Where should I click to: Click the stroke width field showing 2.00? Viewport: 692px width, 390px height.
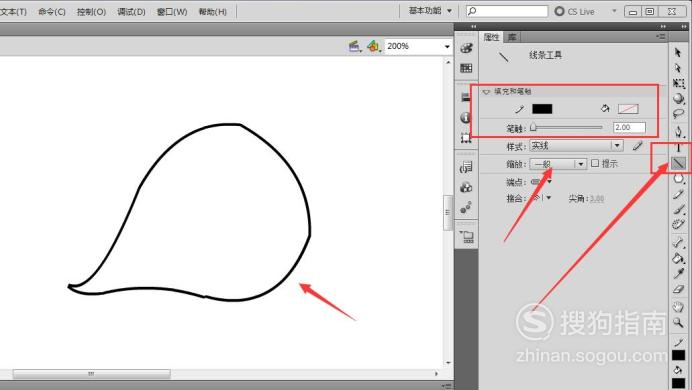click(x=629, y=128)
